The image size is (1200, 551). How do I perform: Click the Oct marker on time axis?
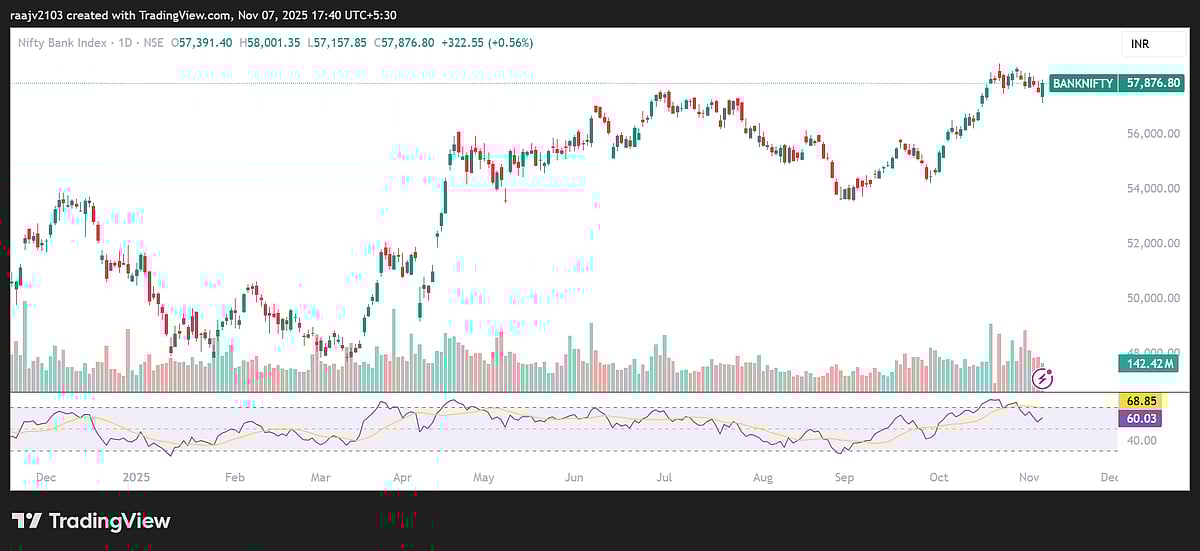coord(937,478)
